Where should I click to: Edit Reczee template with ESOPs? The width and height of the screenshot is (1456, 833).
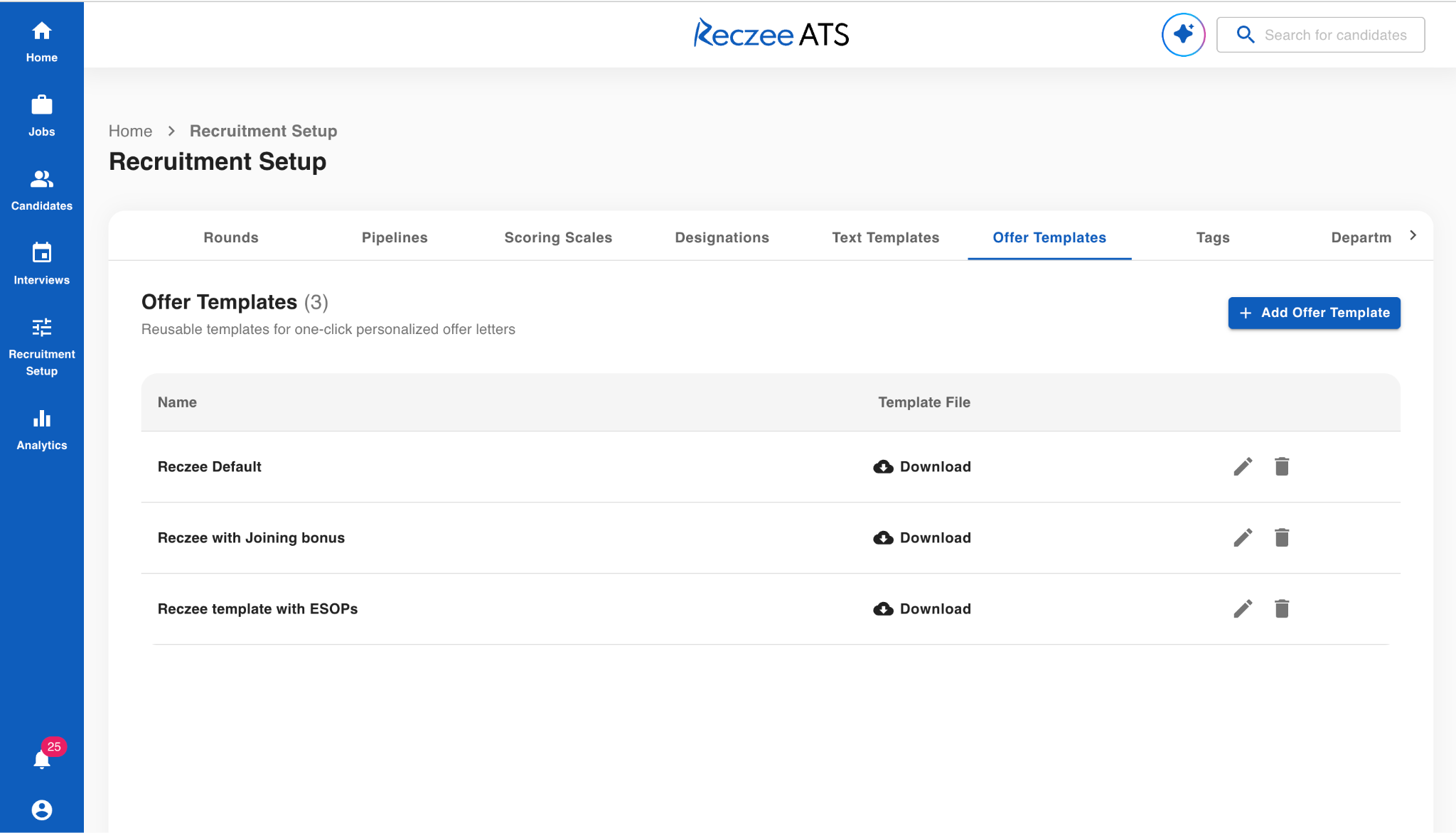tap(1243, 608)
